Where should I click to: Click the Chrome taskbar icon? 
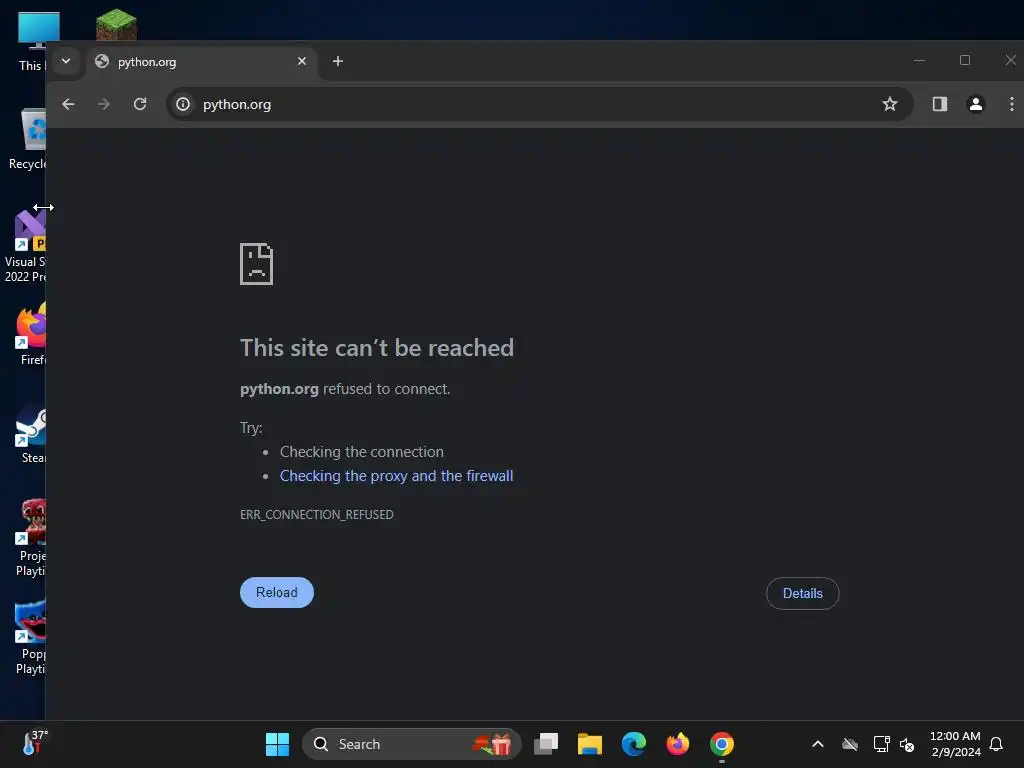[722, 744]
